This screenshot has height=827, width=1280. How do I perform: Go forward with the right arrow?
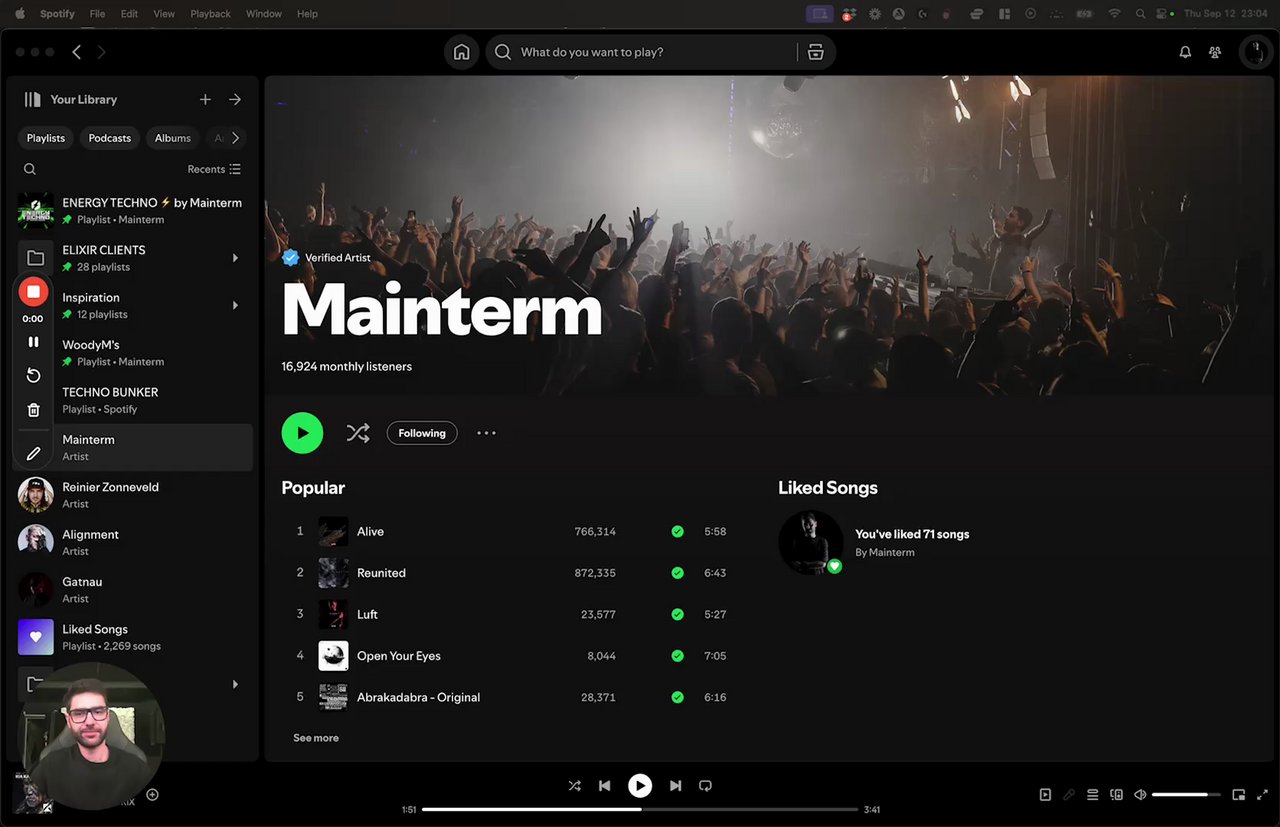[x=101, y=52]
